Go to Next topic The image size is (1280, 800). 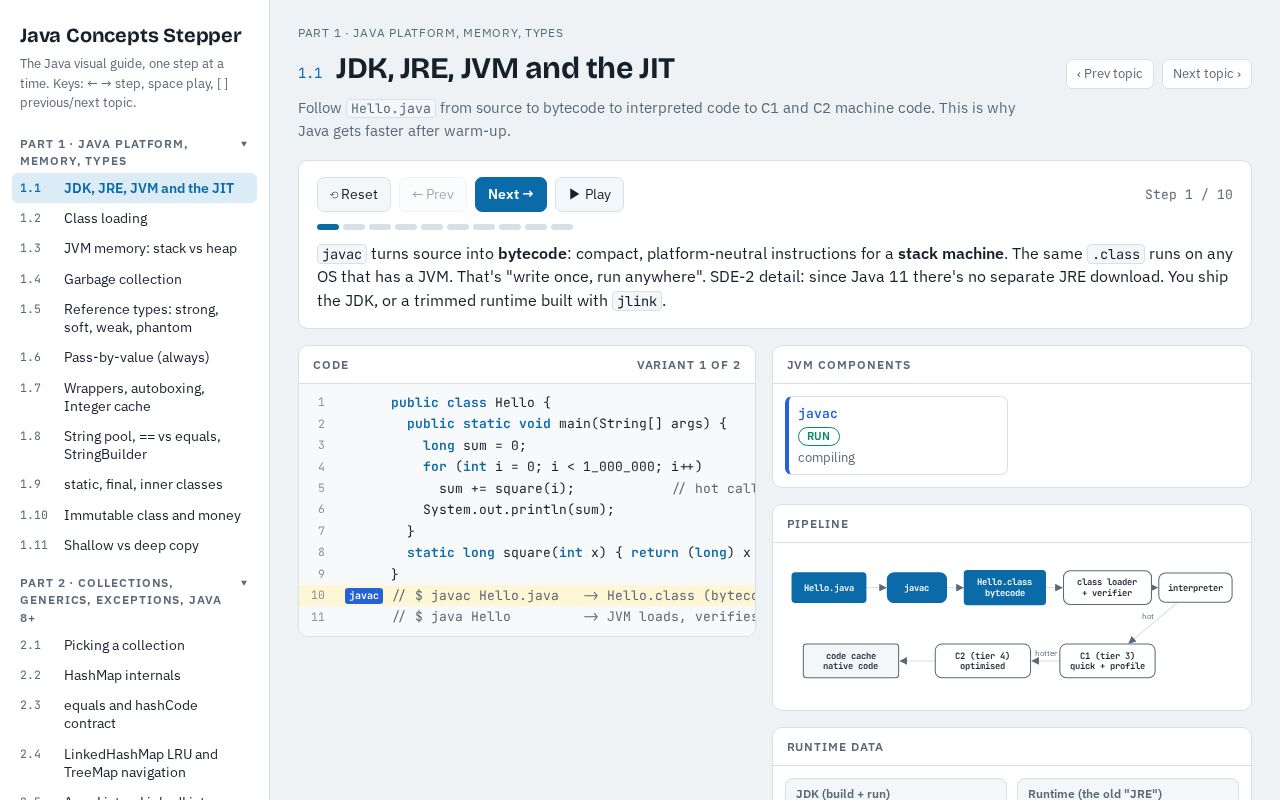pos(1206,74)
